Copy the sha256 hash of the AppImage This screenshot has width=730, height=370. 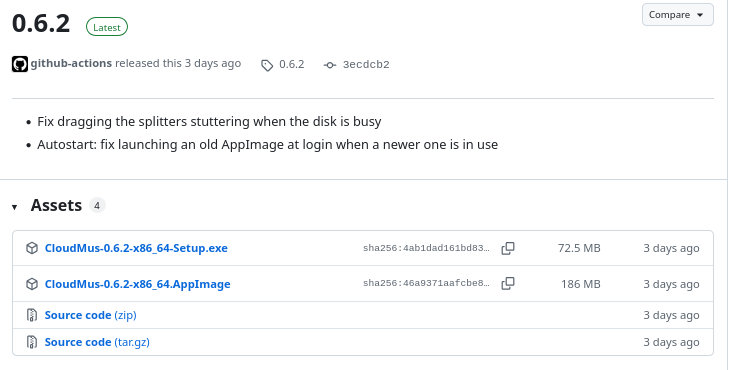508,283
